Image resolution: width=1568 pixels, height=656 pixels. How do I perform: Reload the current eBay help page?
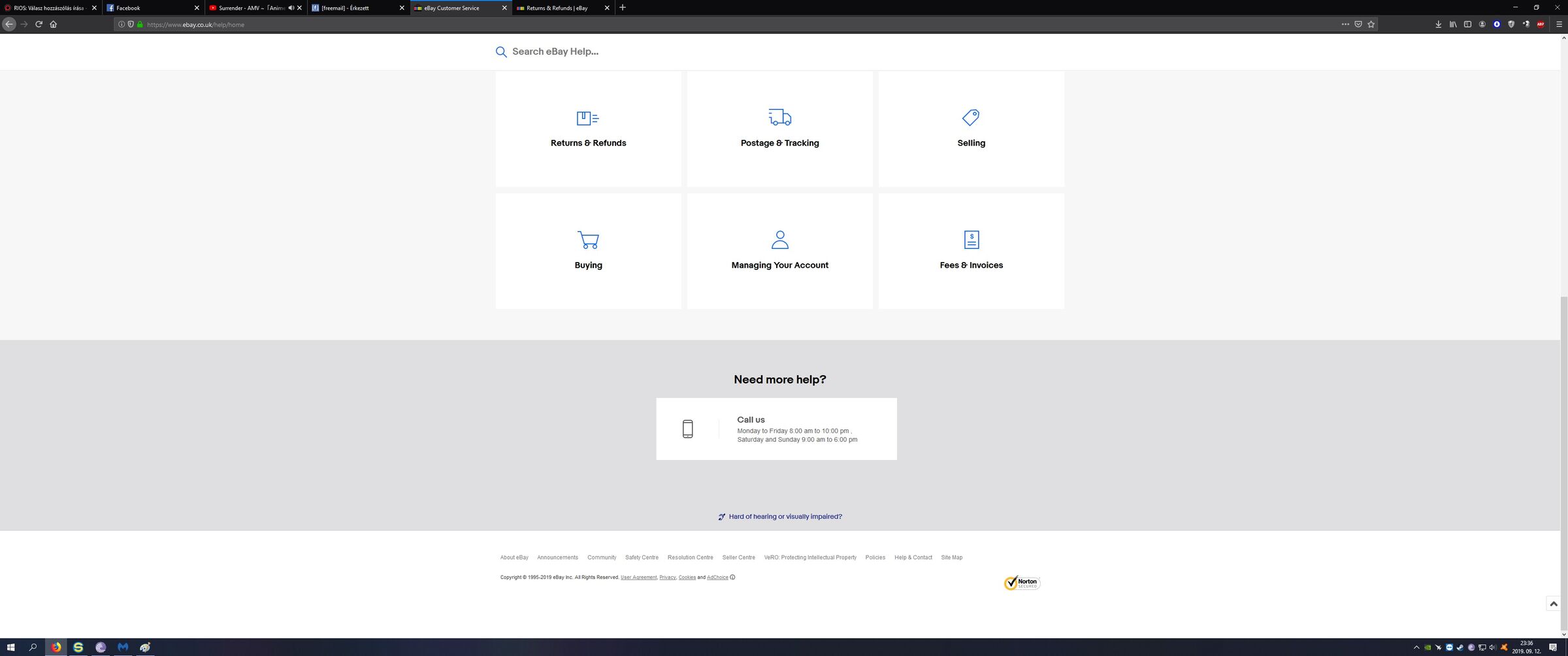click(x=39, y=24)
